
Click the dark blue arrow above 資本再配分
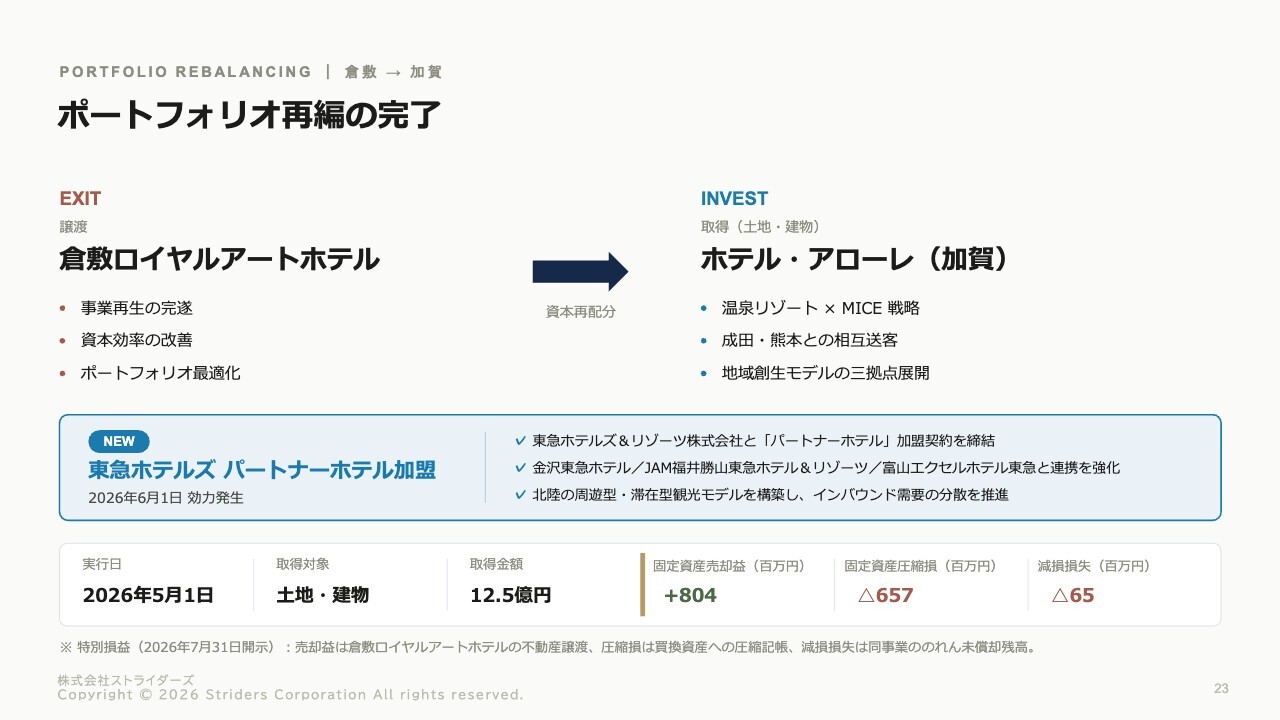(580, 271)
